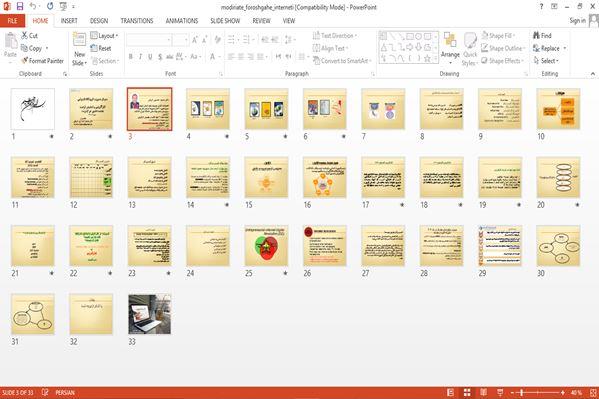Expand the Shape Fill dropdown
The height and width of the screenshot is (399, 599).
coord(498,36)
